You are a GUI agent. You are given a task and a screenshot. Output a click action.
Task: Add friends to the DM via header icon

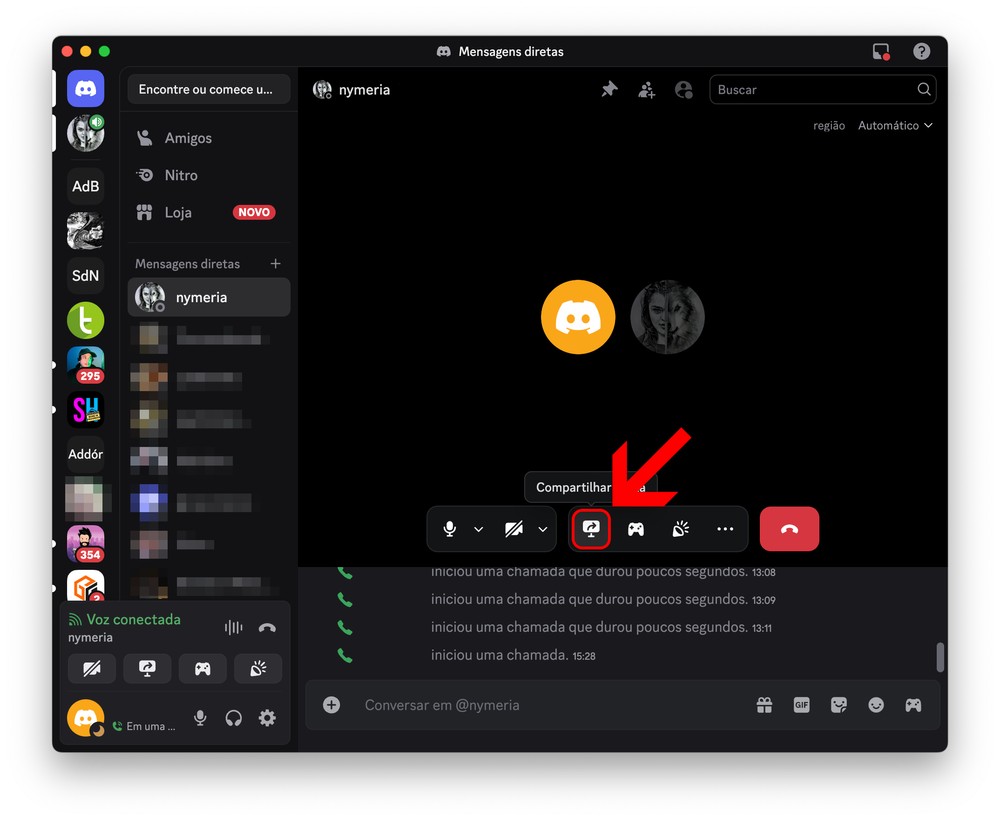tap(647, 90)
